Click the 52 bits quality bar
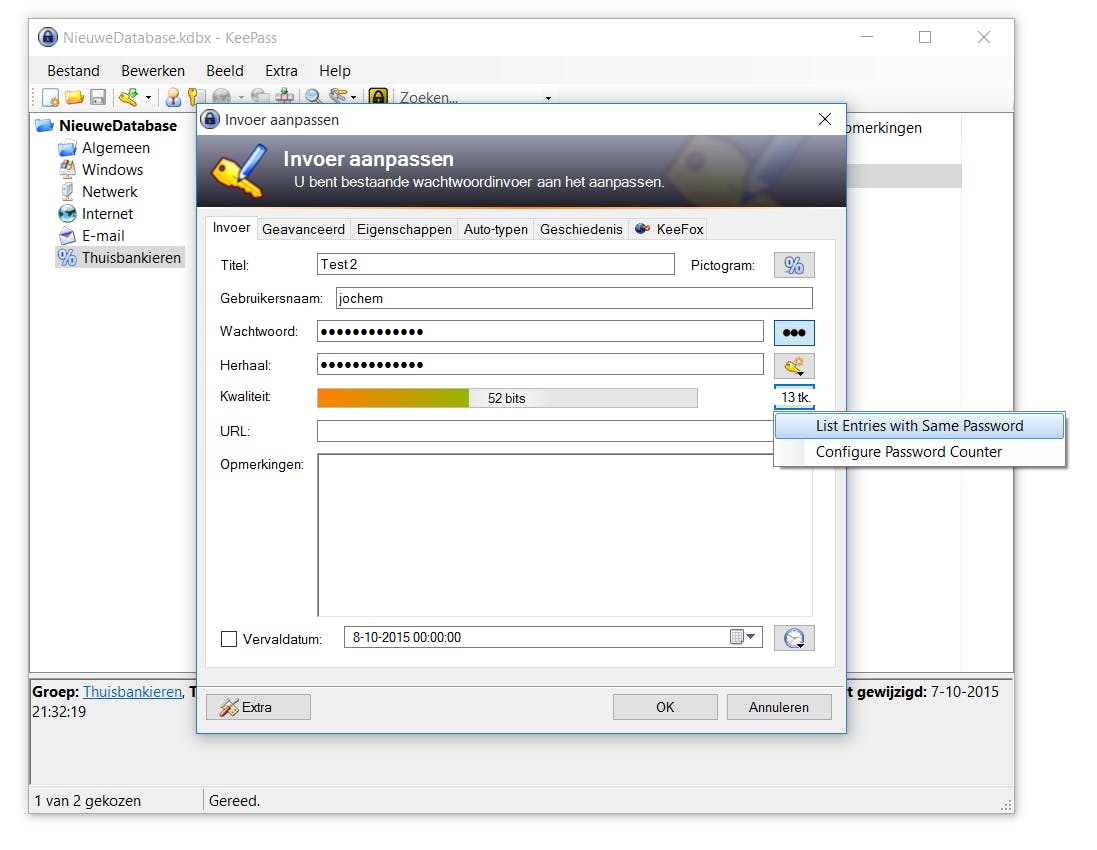The height and width of the screenshot is (850, 1097). 507,398
